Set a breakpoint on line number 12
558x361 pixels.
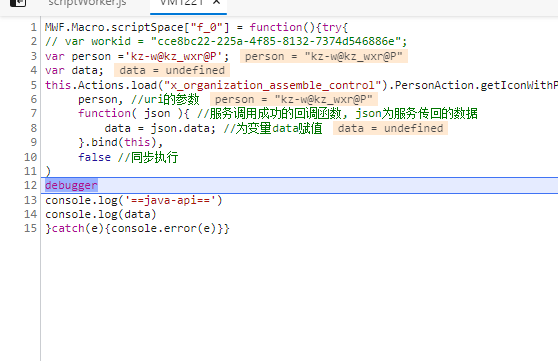coord(31,185)
